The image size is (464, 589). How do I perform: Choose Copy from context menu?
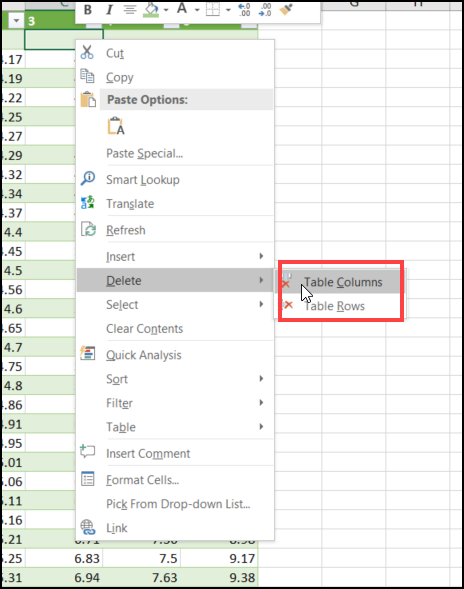120,77
